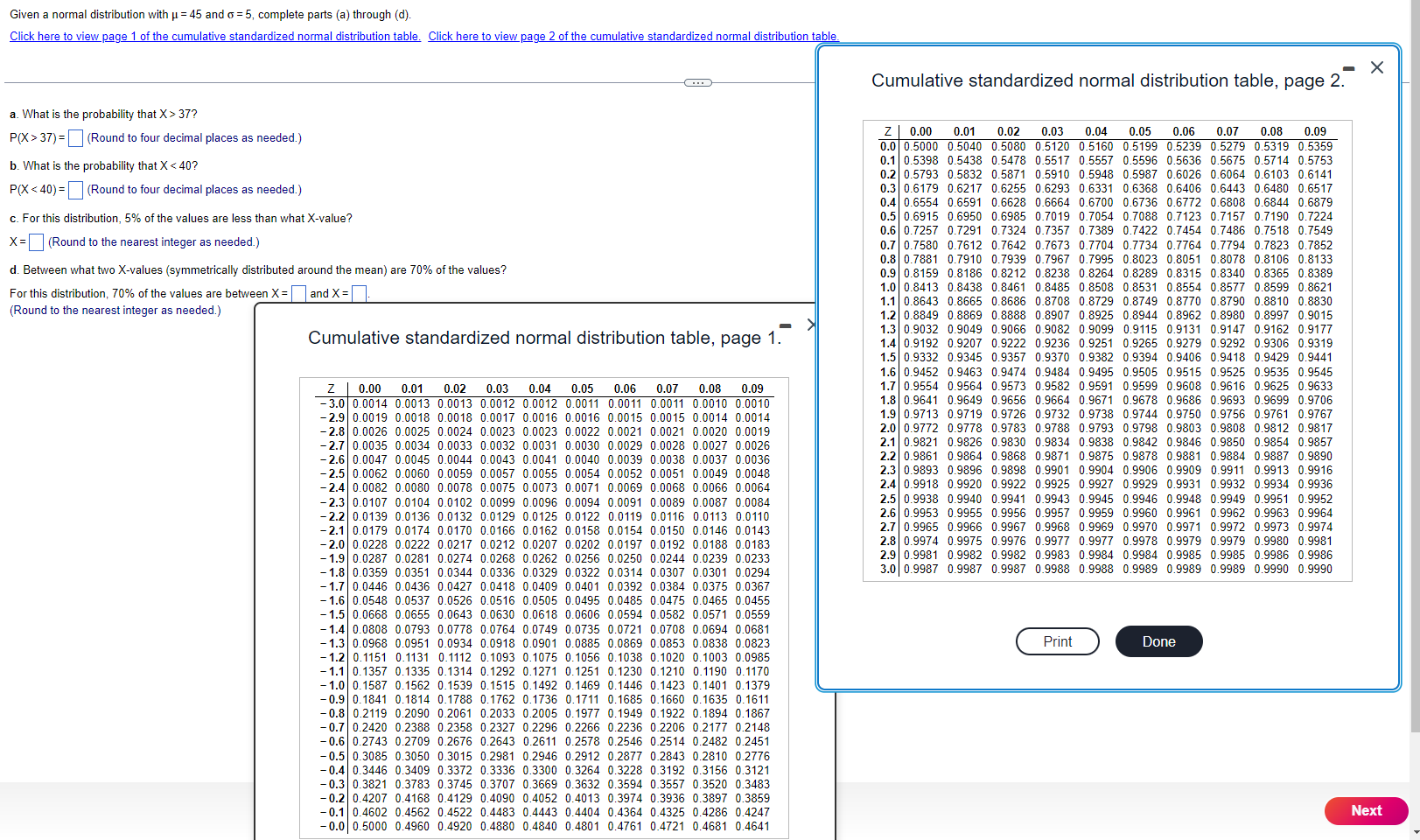The height and width of the screenshot is (840, 1420).
Task: Click the 0.9495 cell in page 2 table
Action: pos(1096,372)
